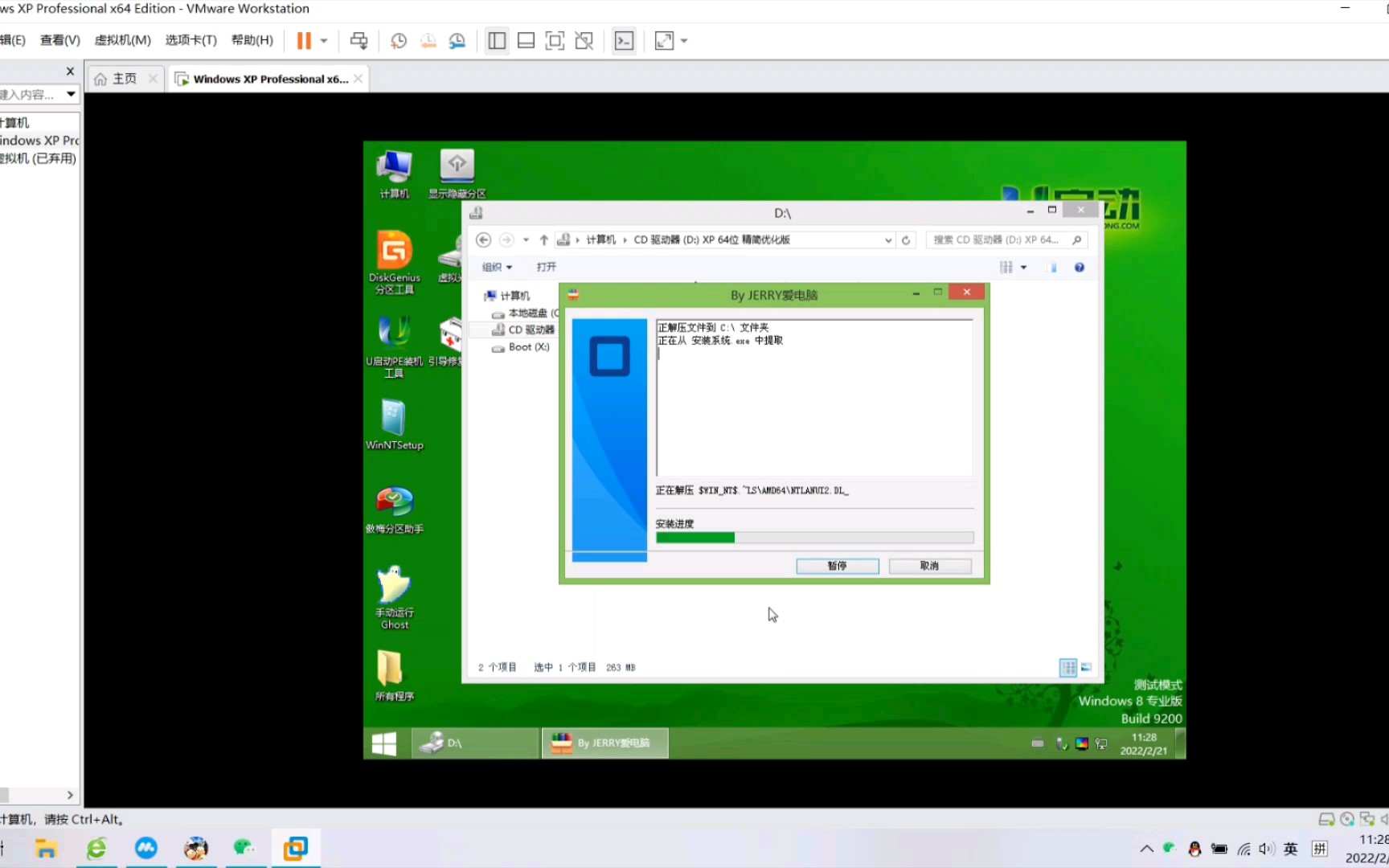Expand stretch display options dropdown

pos(684,40)
